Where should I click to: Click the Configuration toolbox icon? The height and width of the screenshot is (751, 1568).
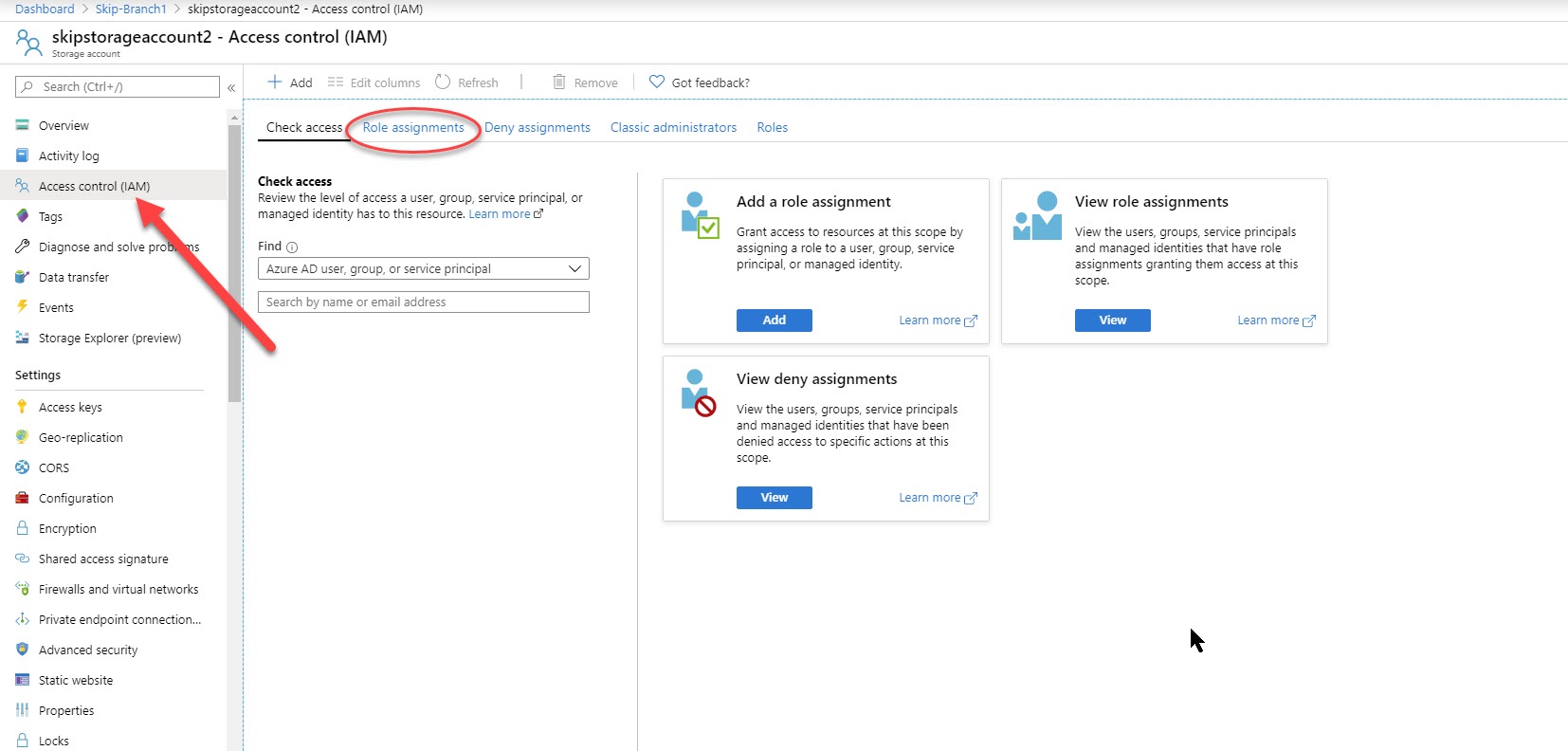click(22, 498)
